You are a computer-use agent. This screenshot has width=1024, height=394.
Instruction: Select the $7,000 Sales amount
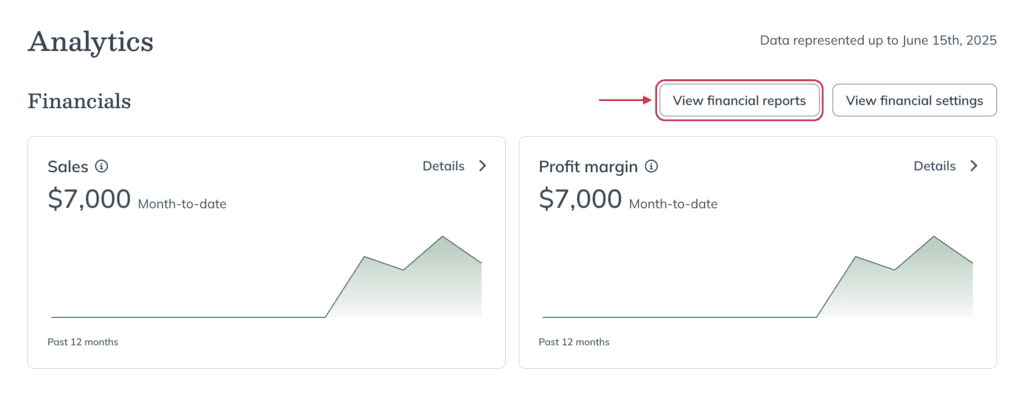point(89,199)
